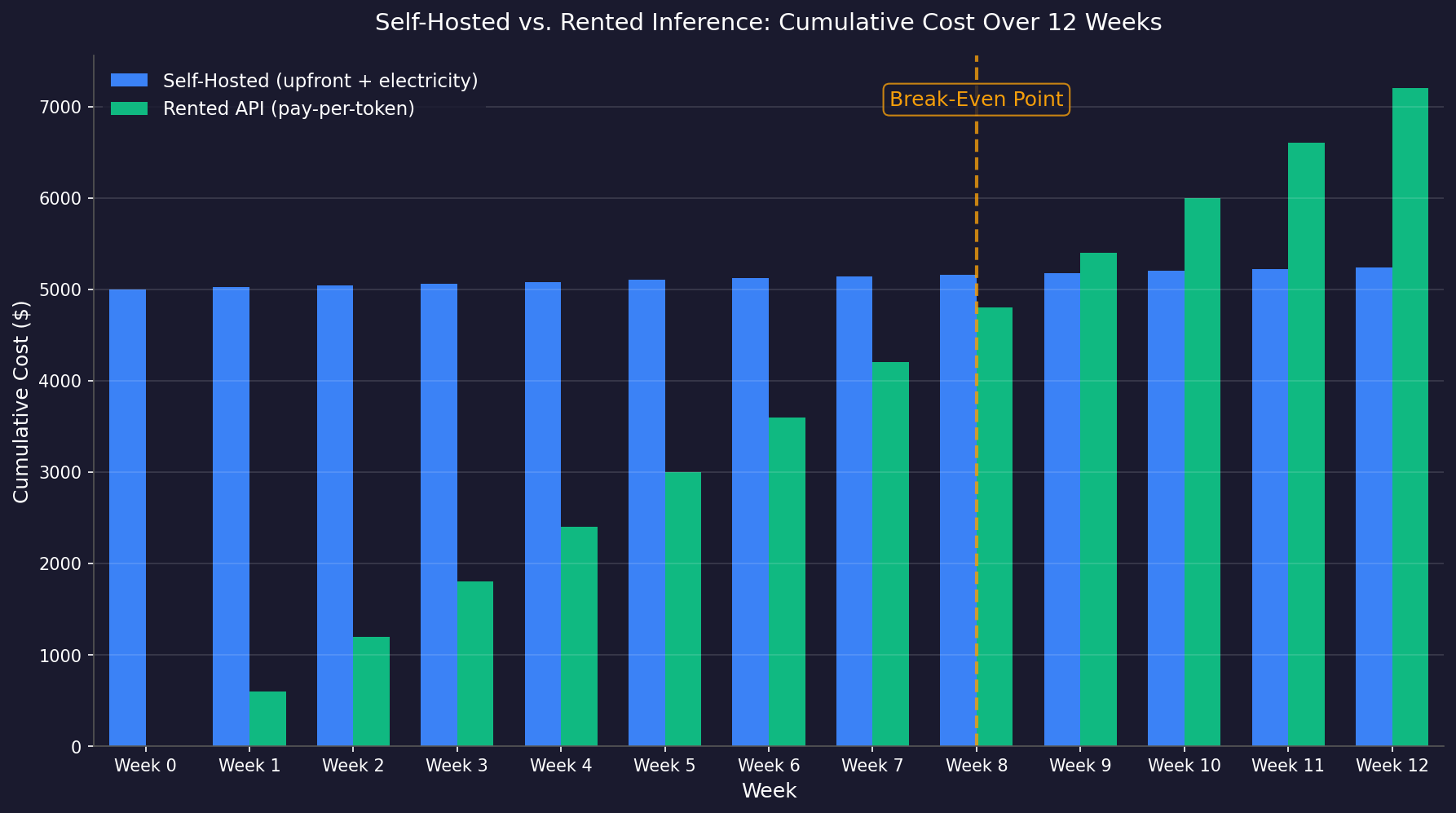Click the blue Self-Hosted bar for Week 9
The height and width of the screenshot is (813, 1456).
[1062, 510]
